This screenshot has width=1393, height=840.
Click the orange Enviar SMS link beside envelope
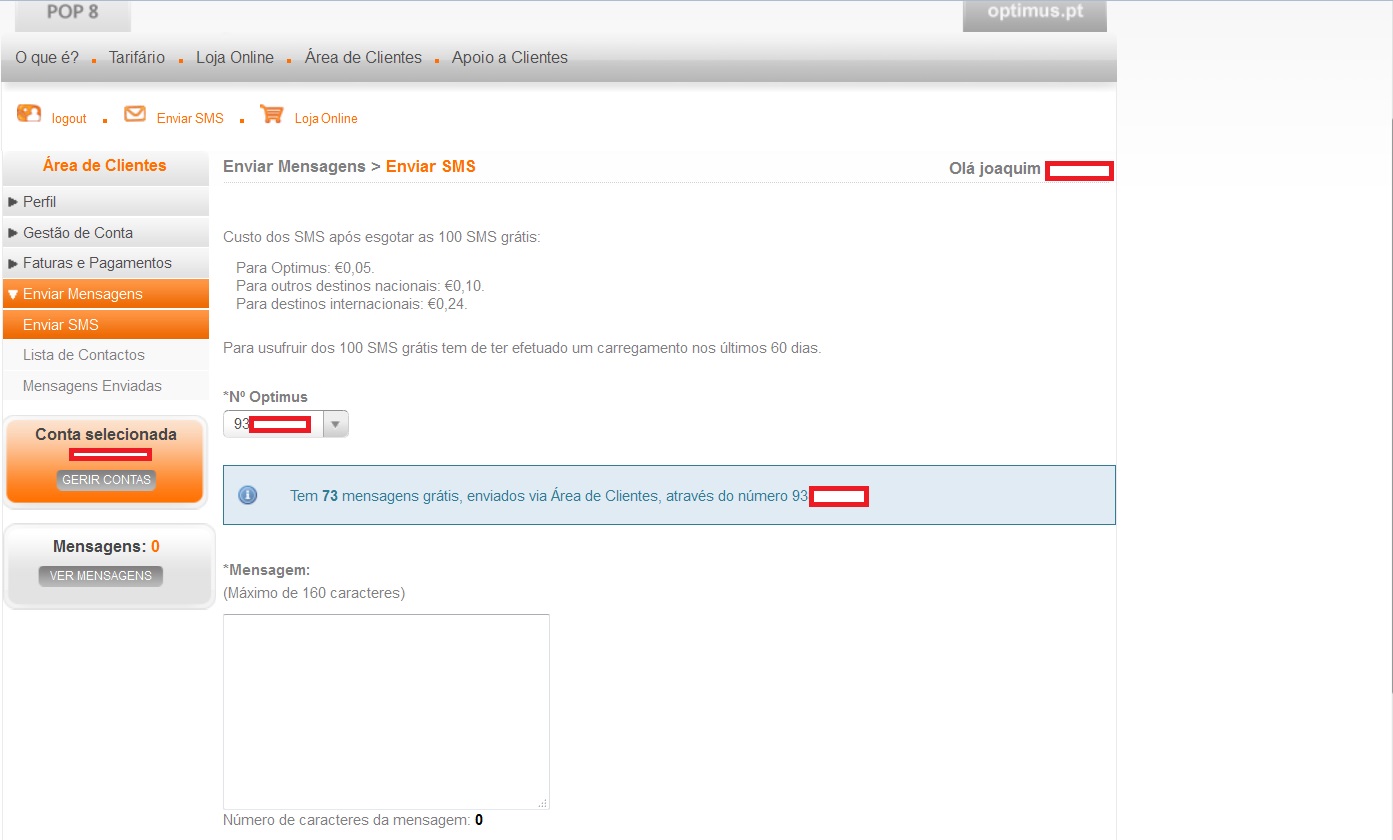[x=190, y=119]
